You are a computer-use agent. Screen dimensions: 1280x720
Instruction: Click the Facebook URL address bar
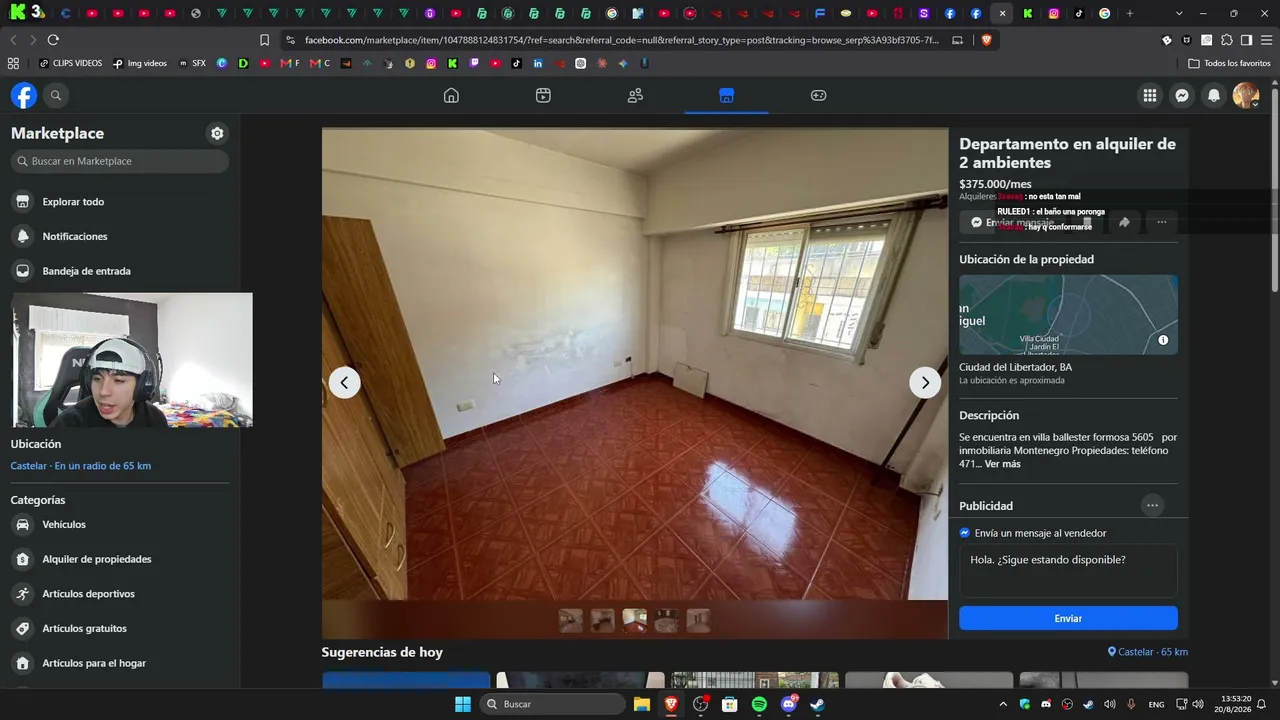click(x=622, y=40)
